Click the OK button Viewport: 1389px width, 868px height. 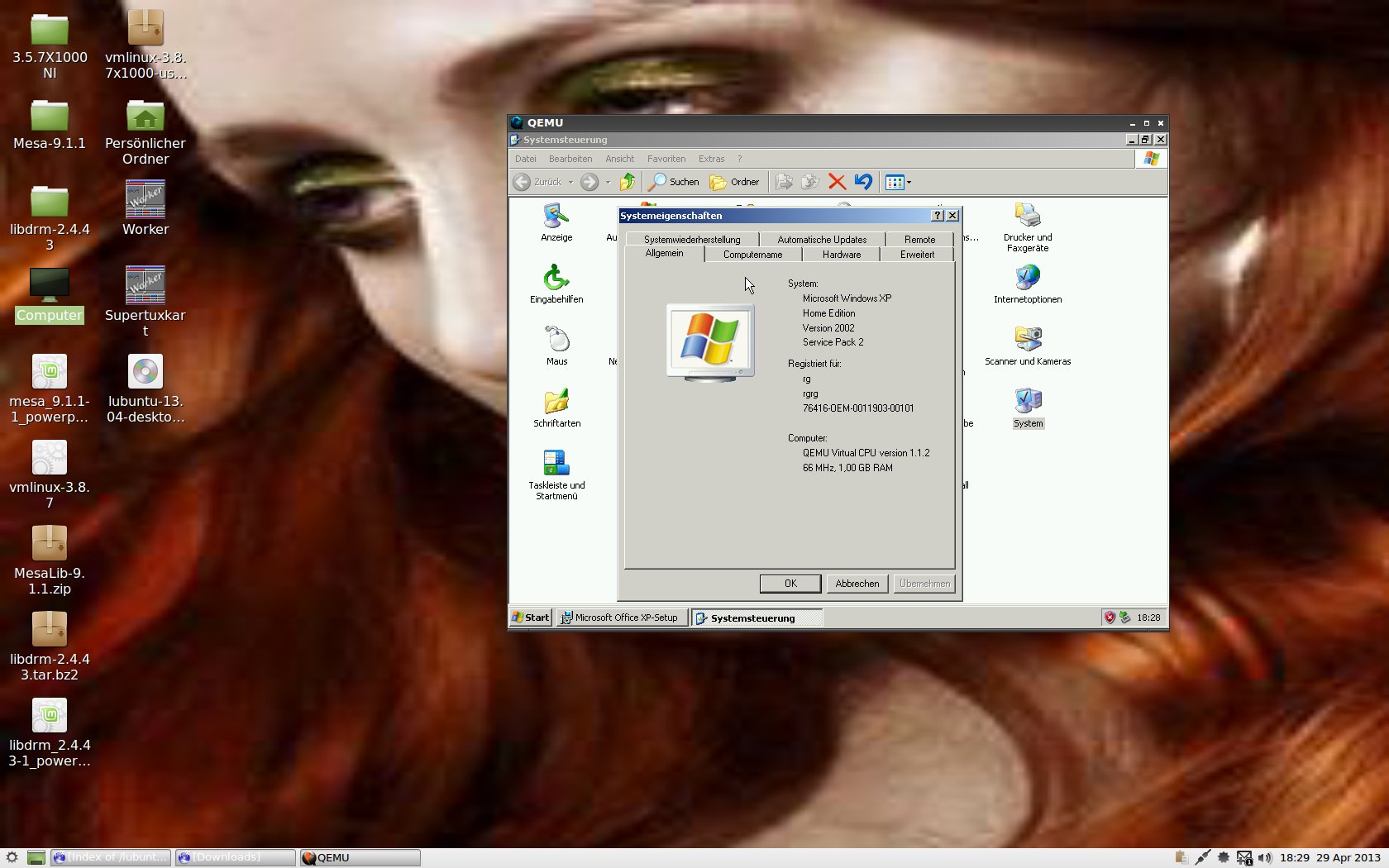(790, 584)
